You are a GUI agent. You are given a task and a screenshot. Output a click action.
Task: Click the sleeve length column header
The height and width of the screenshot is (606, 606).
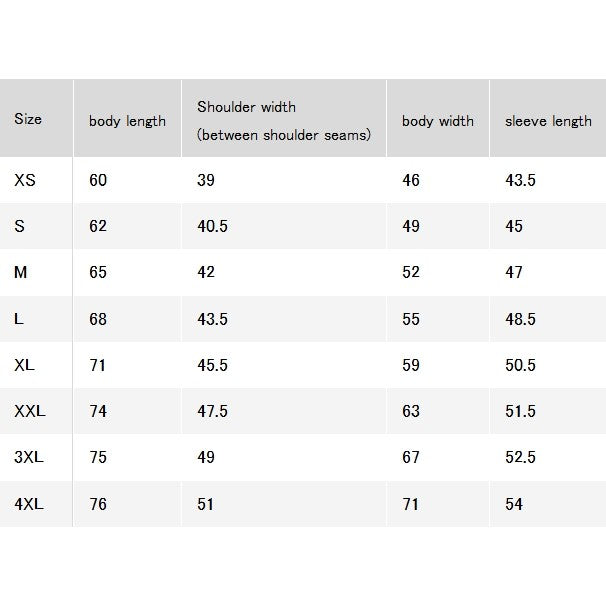pos(548,121)
